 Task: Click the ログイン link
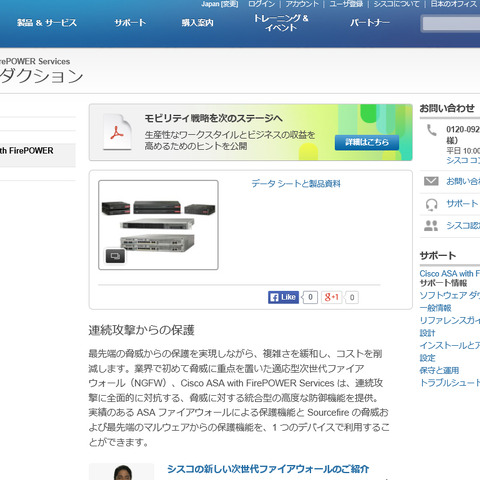(262, 4)
